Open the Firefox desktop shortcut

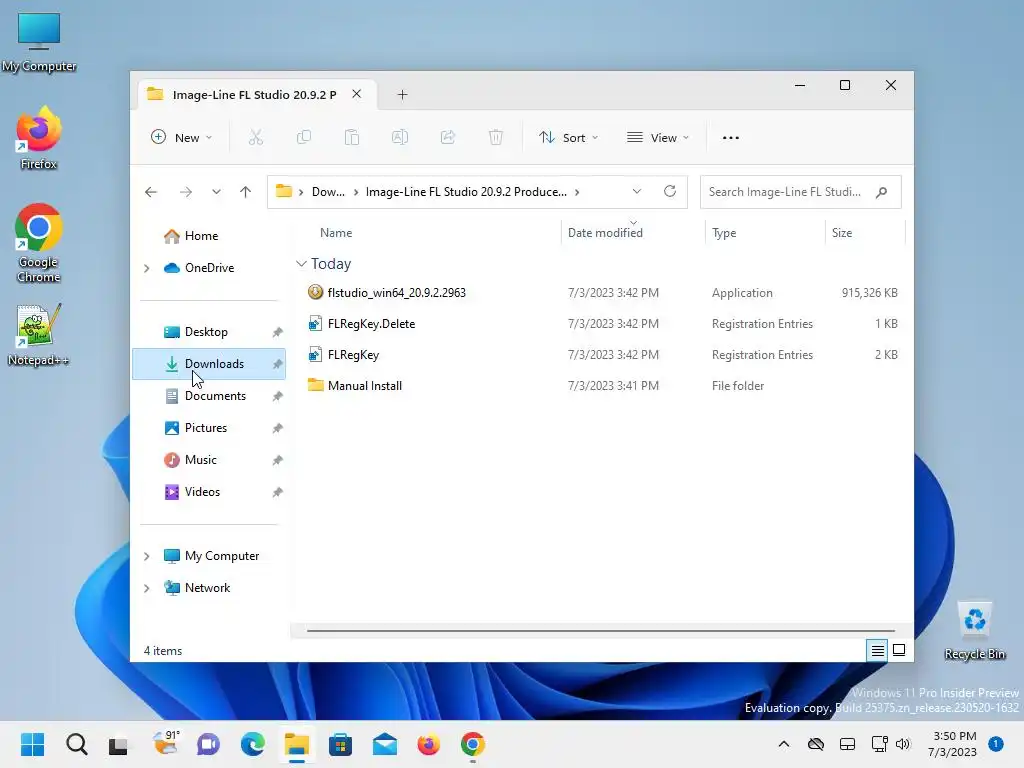pyautogui.click(x=39, y=138)
